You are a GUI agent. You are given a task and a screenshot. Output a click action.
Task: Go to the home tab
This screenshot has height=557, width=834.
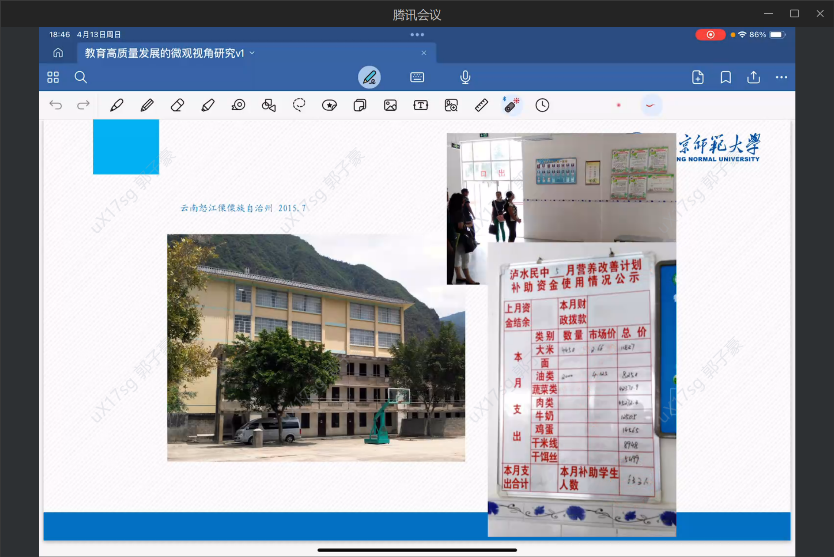58,53
